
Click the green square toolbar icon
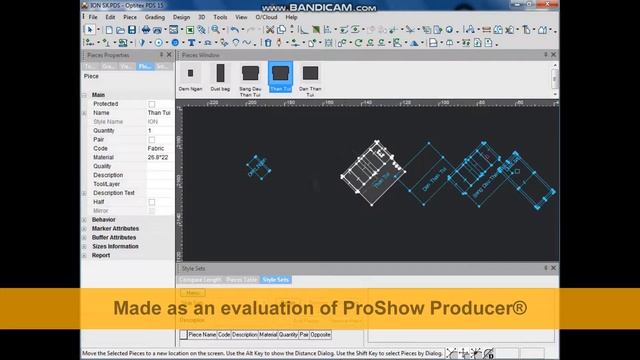coord(190,30)
